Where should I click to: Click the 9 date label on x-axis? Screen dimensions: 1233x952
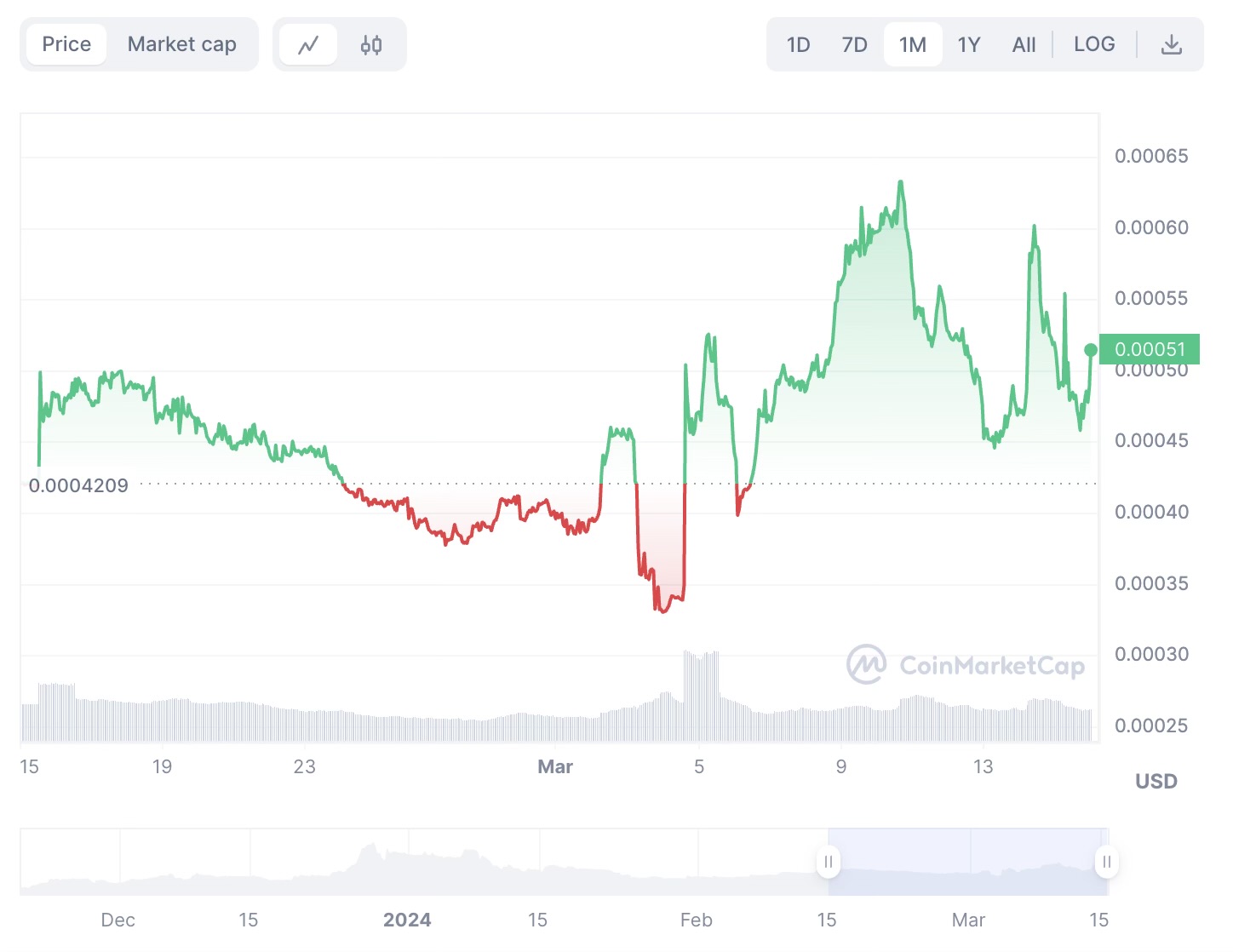(x=841, y=767)
